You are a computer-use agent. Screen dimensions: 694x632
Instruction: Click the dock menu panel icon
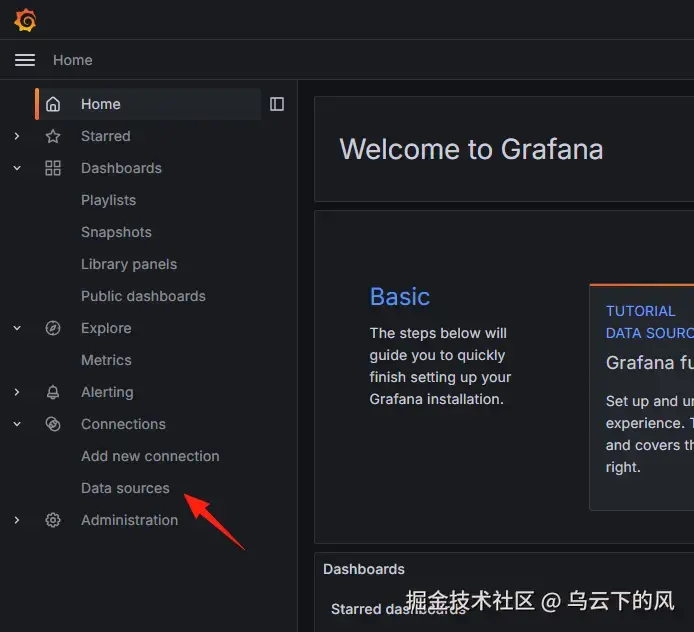pos(277,104)
